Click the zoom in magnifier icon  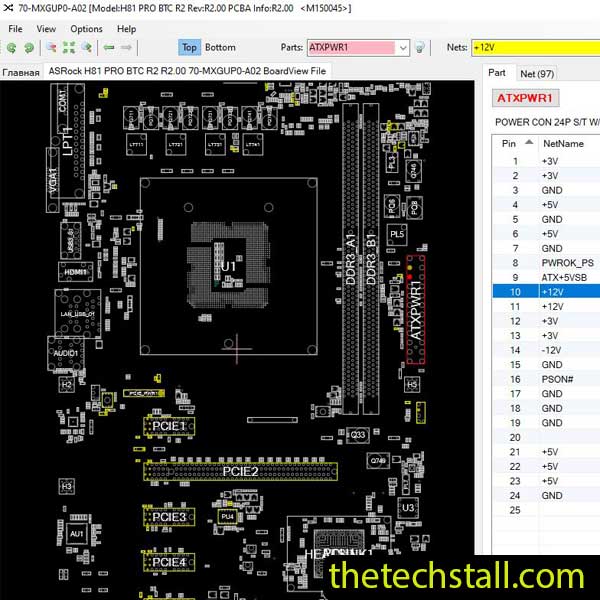51,47
